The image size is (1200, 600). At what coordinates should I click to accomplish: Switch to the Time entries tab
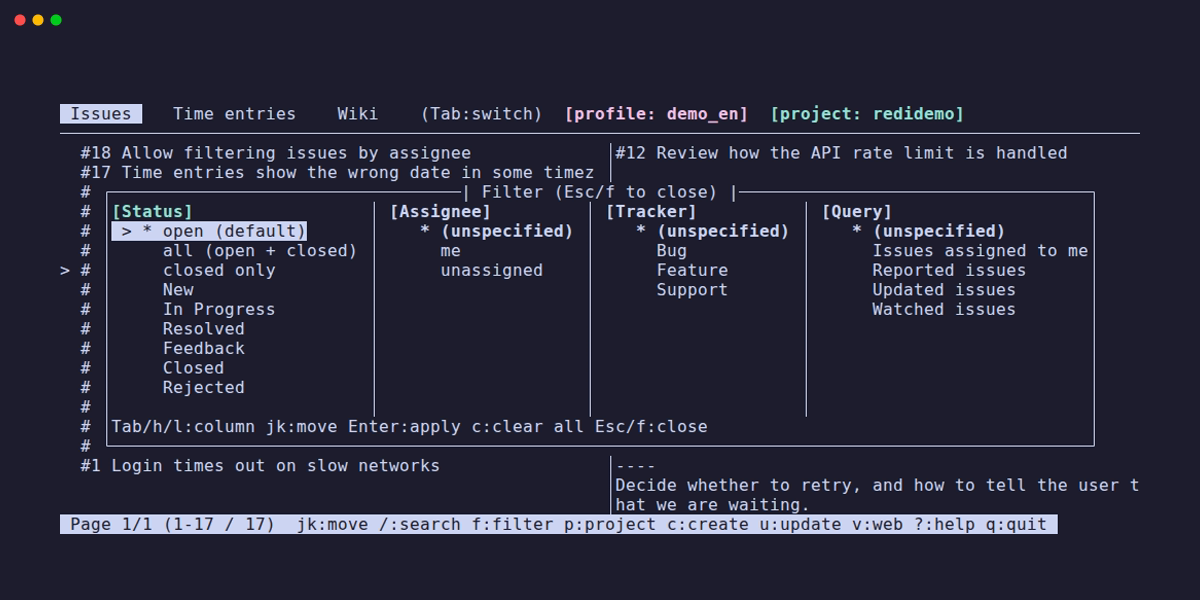point(234,114)
